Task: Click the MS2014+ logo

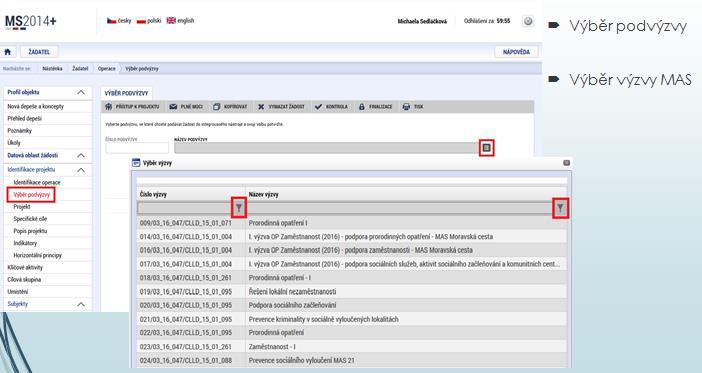Action: tap(30, 21)
